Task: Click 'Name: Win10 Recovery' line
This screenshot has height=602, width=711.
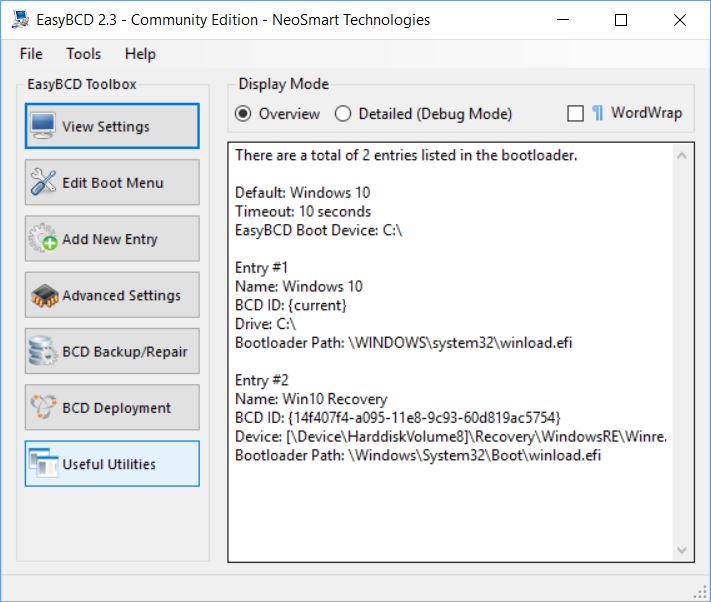Action: [311, 399]
